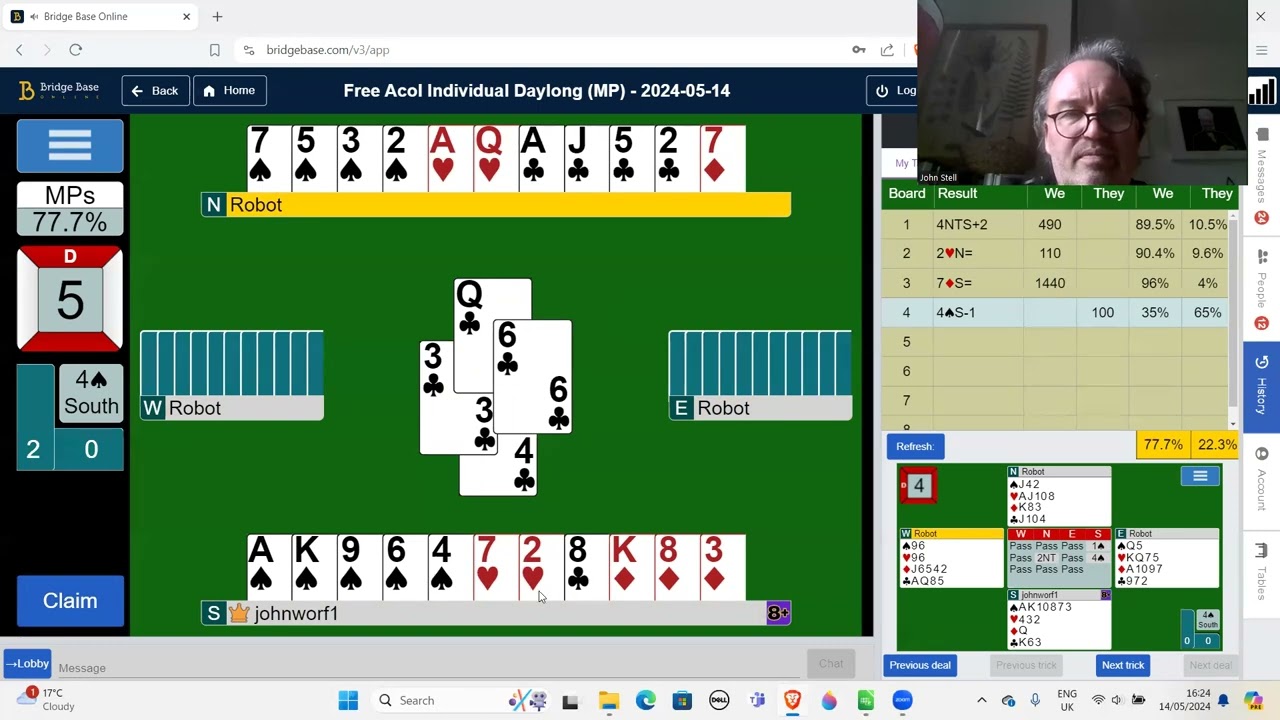The height and width of the screenshot is (720, 1280).
Task: Open the Windows Start menu
Action: tap(348, 700)
